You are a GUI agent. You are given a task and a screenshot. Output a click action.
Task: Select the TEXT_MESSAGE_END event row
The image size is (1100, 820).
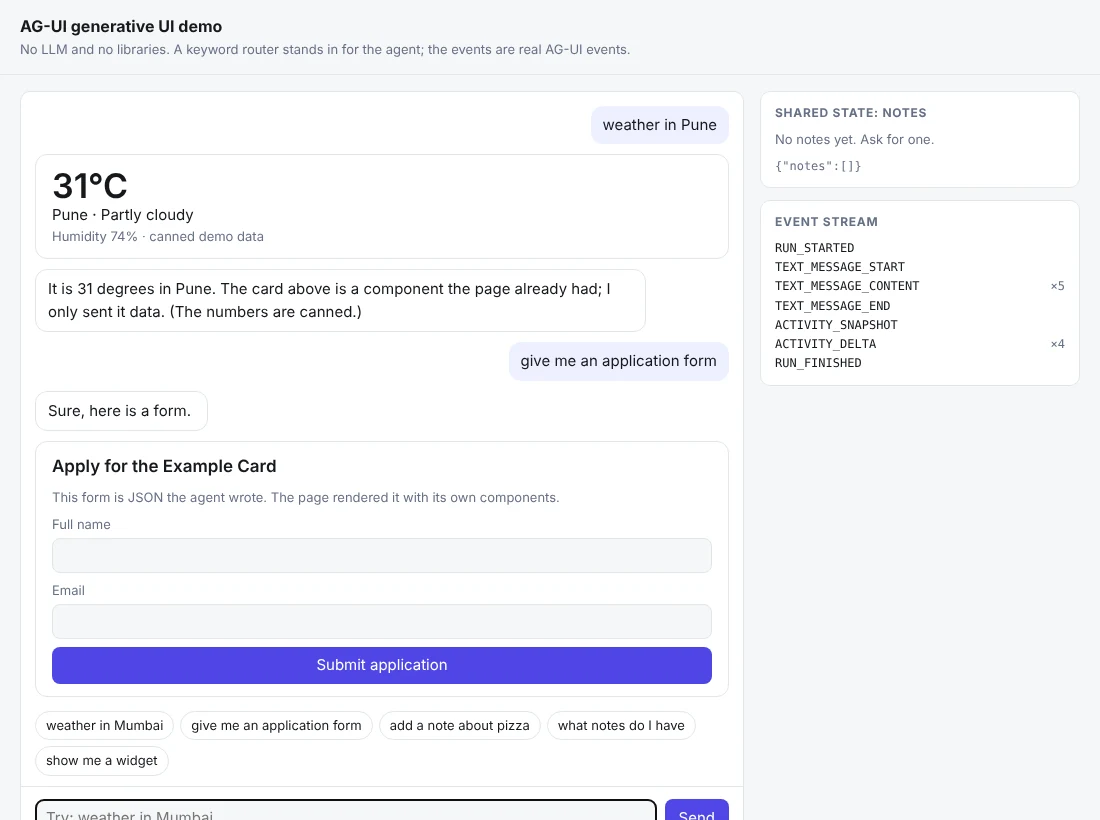click(920, 306)
